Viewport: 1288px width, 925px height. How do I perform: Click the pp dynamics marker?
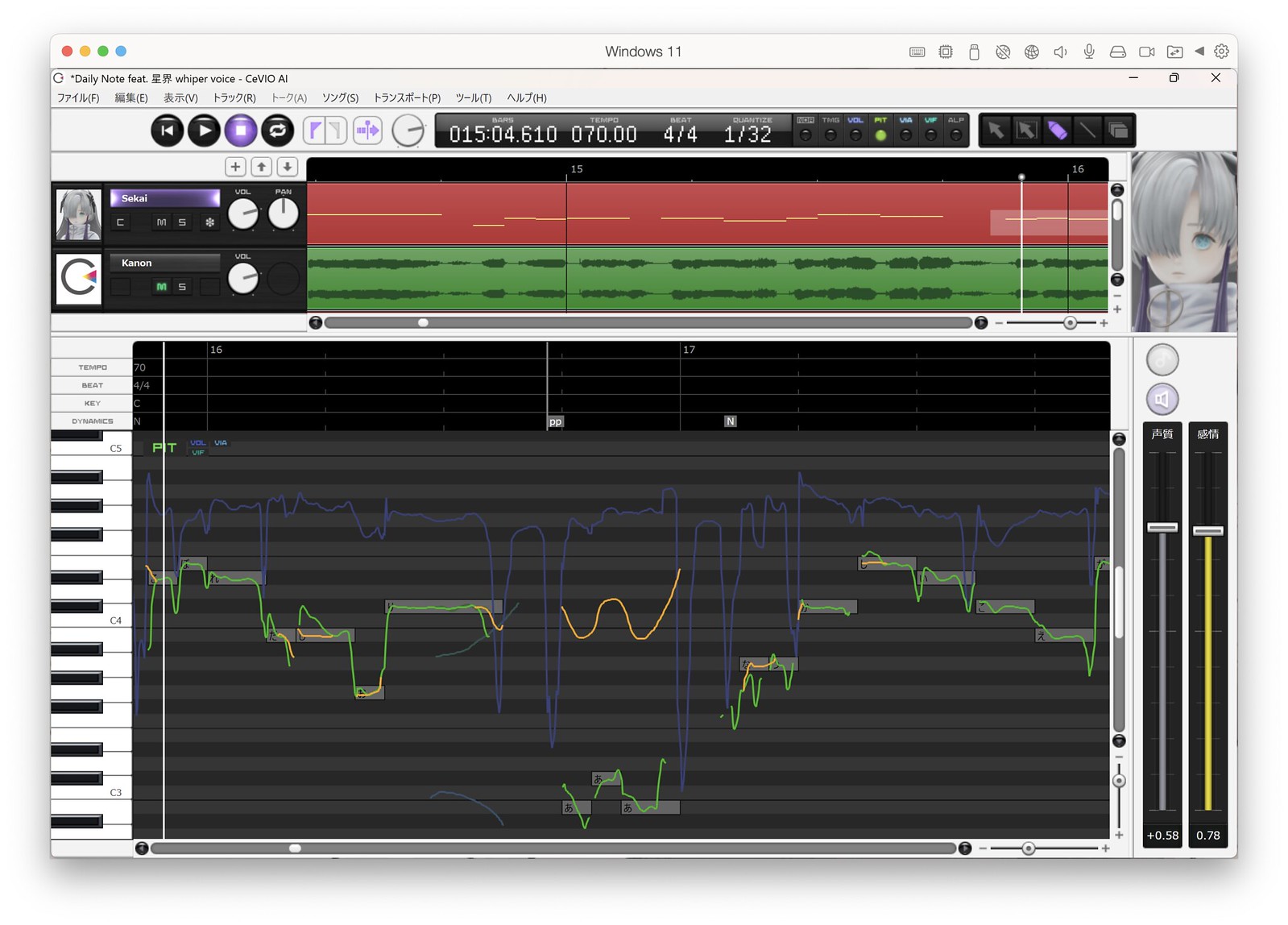[555, 421]
